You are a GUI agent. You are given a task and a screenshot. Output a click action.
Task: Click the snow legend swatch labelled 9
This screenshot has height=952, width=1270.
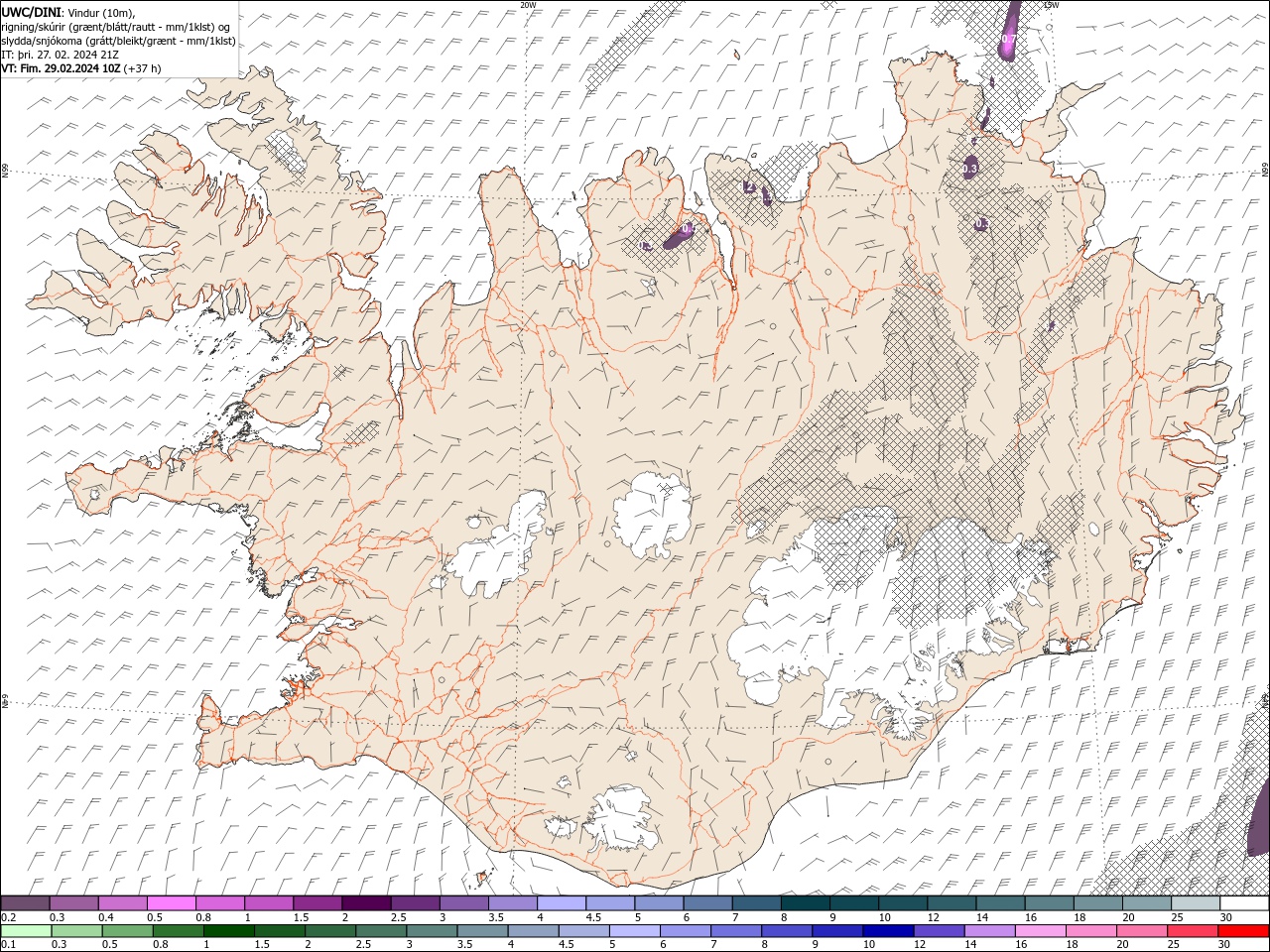tap(853, 903)
